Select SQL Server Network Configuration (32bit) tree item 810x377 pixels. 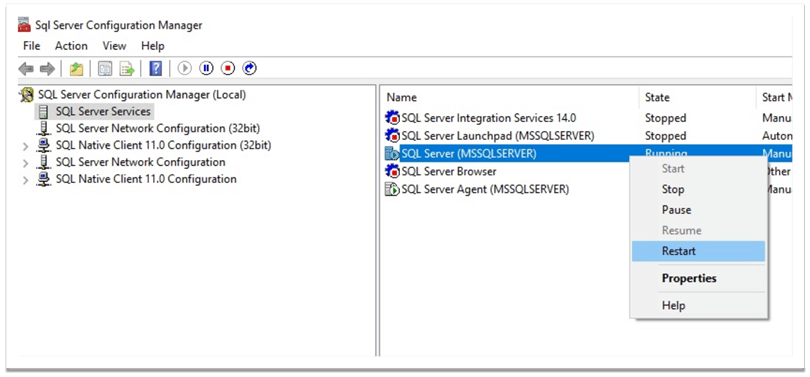tap(158, 128)
